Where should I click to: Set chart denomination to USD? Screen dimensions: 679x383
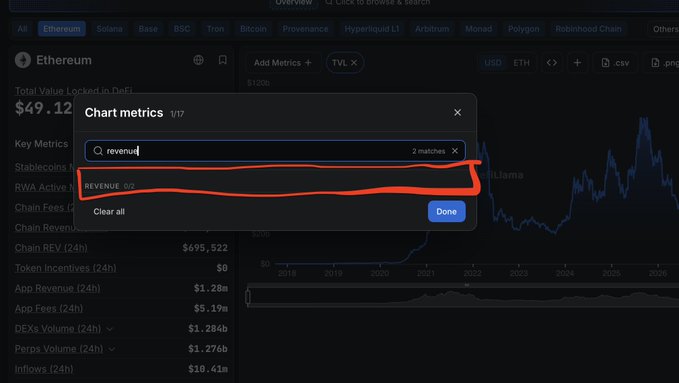(x=493, y=63)
